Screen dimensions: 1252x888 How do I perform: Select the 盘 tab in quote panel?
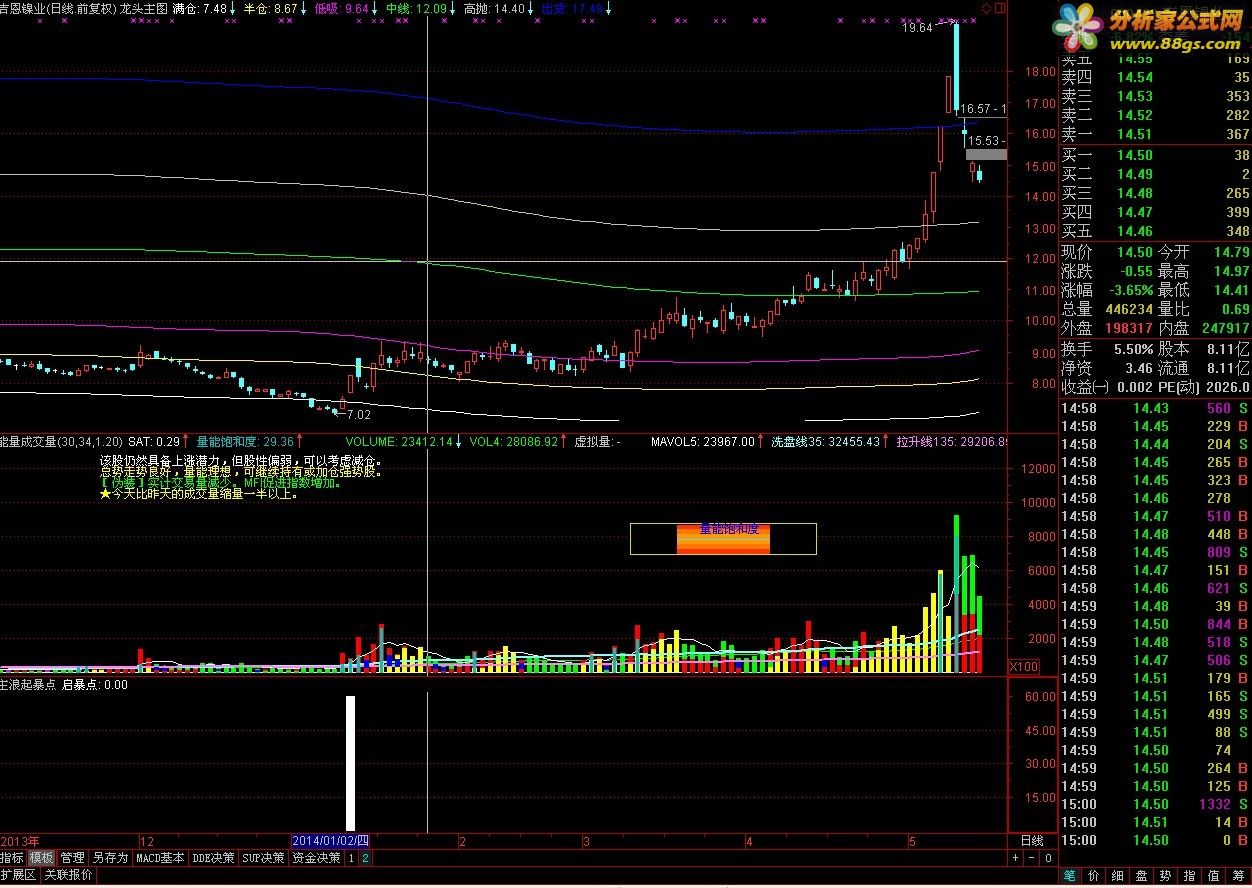click(1142, 875)
